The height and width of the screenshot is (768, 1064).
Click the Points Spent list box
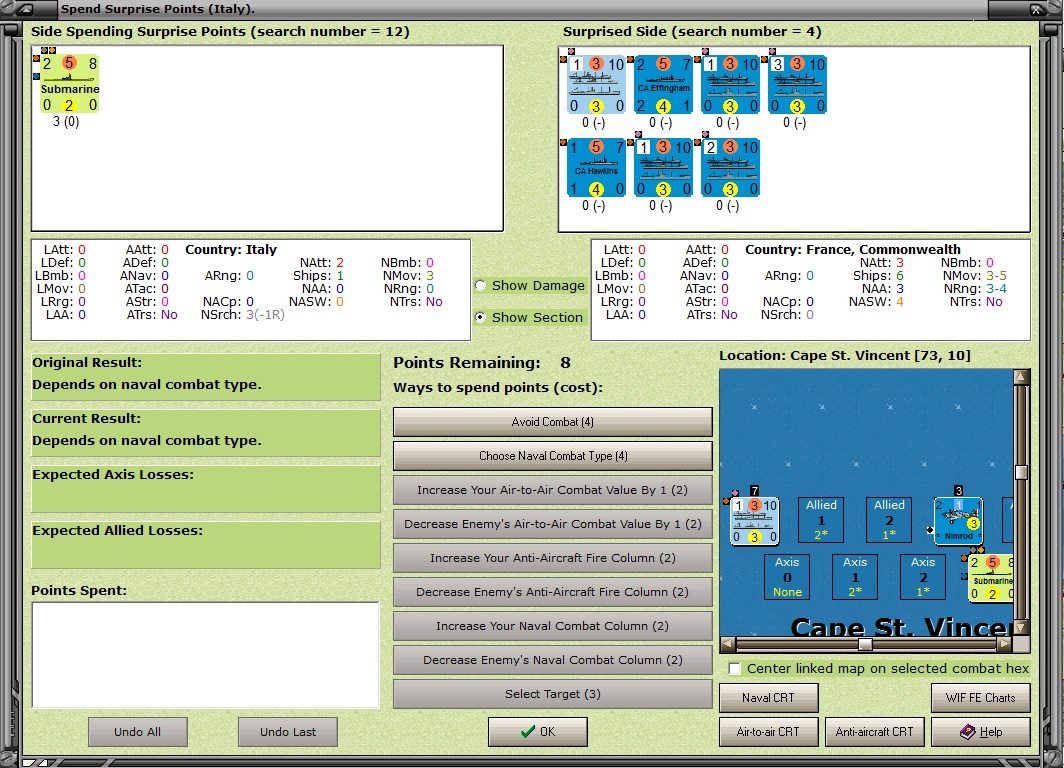click(205, 655)
